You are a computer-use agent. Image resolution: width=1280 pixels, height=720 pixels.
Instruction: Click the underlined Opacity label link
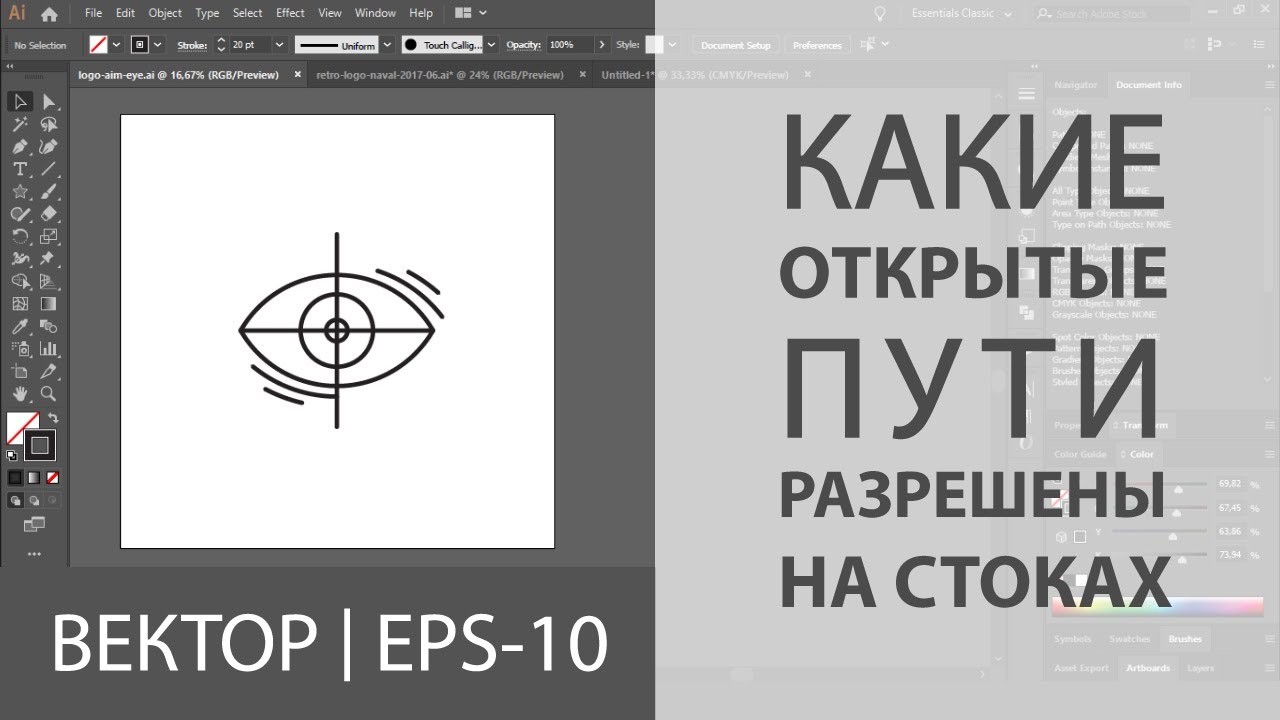point(522,45)
